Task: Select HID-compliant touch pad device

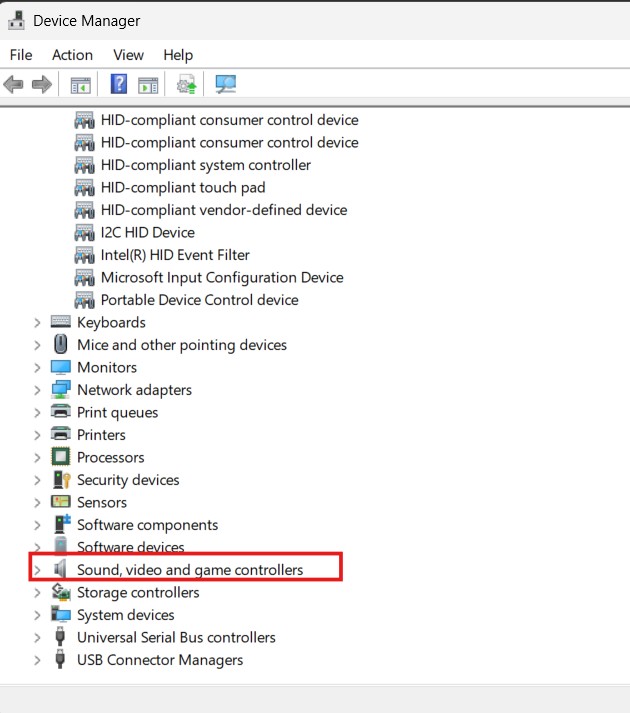Action: pos(182,187)
